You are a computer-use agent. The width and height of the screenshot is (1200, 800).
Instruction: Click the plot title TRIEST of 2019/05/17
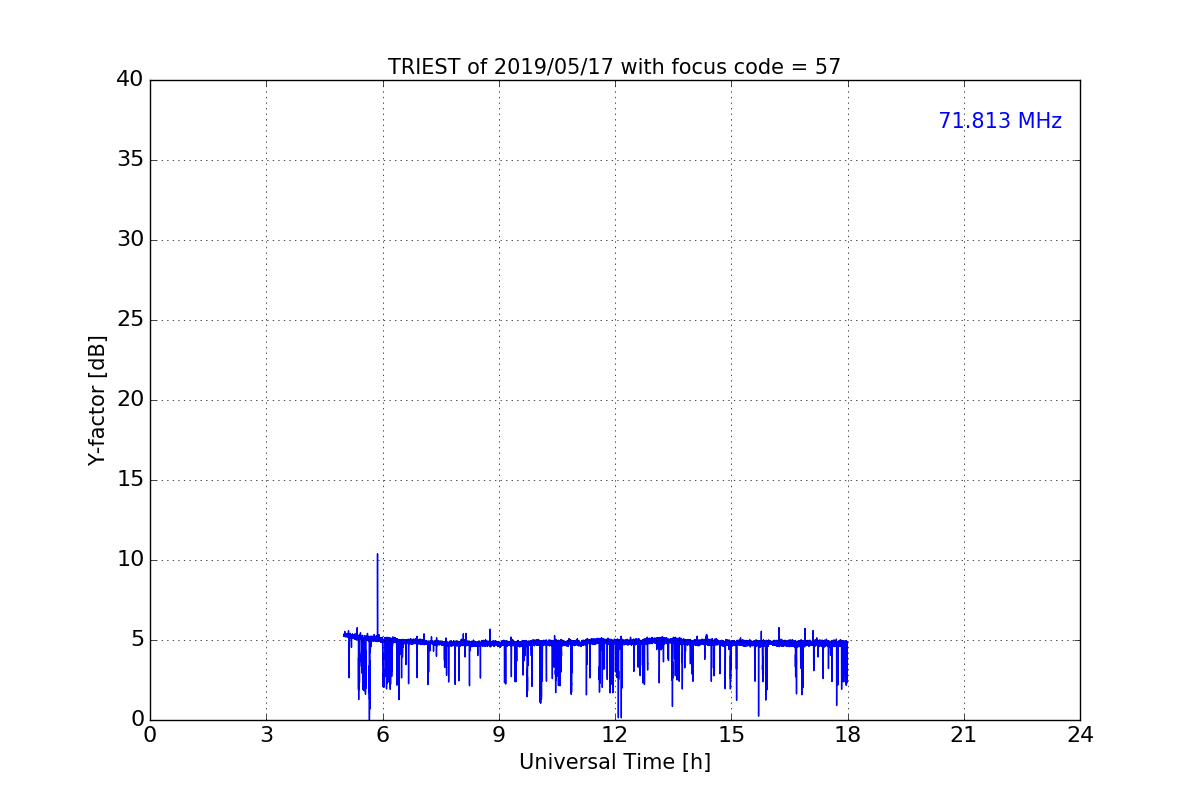(614, 67)
